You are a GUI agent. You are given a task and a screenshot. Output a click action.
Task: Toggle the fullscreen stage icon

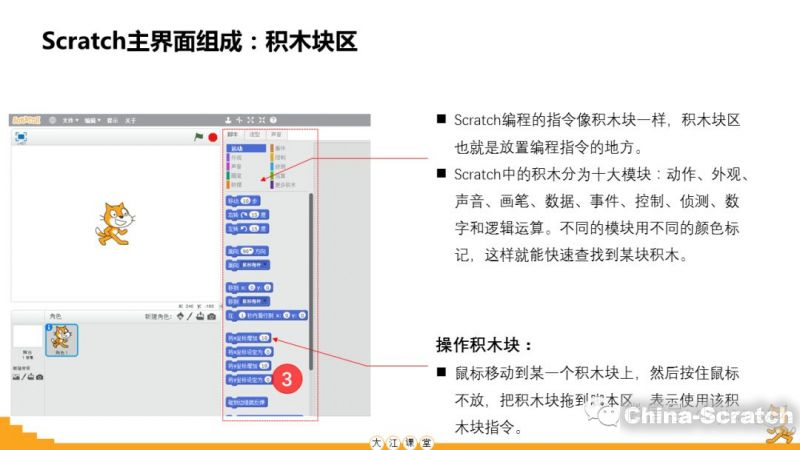point(21,136)
